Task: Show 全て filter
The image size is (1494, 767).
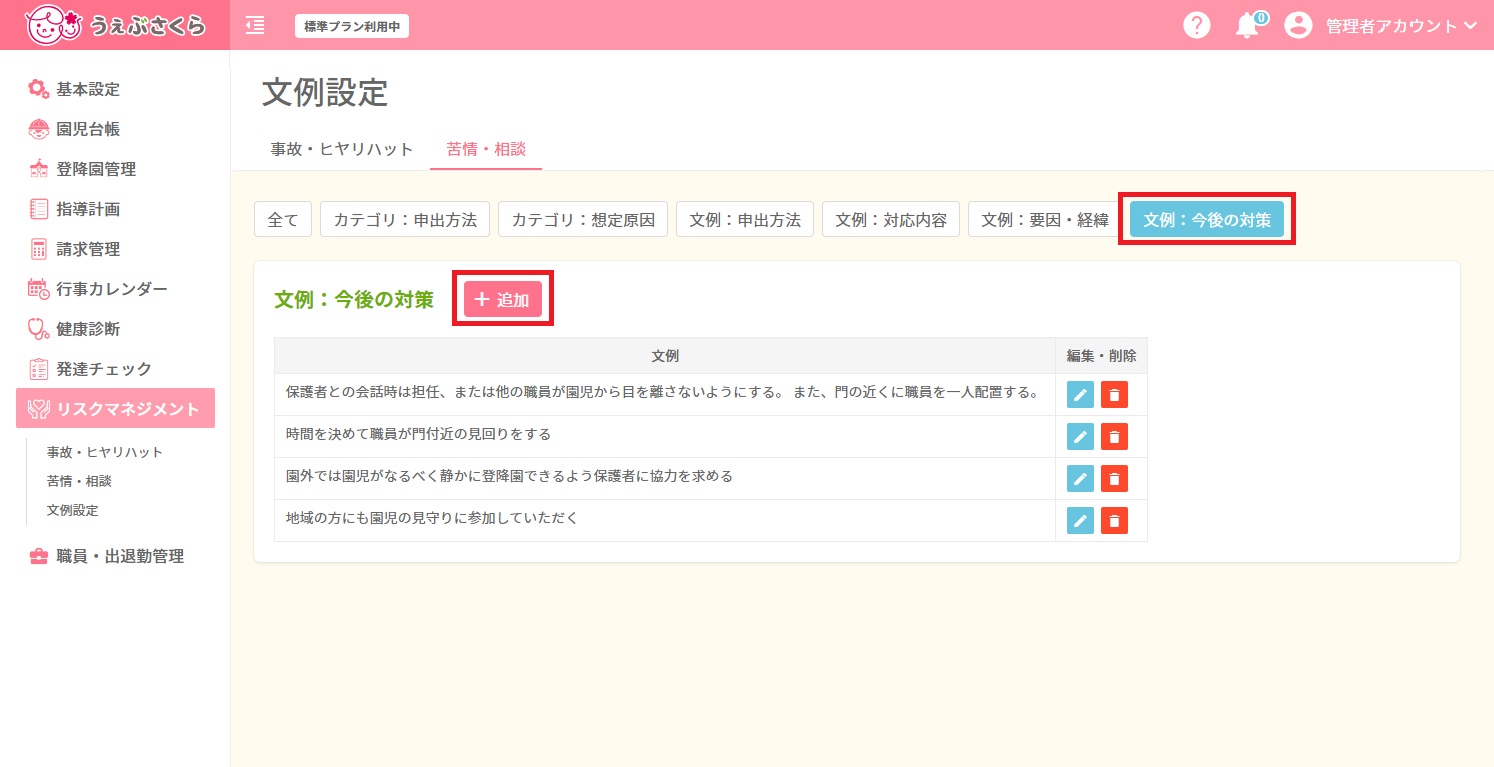Action: [x=283, y=220]
